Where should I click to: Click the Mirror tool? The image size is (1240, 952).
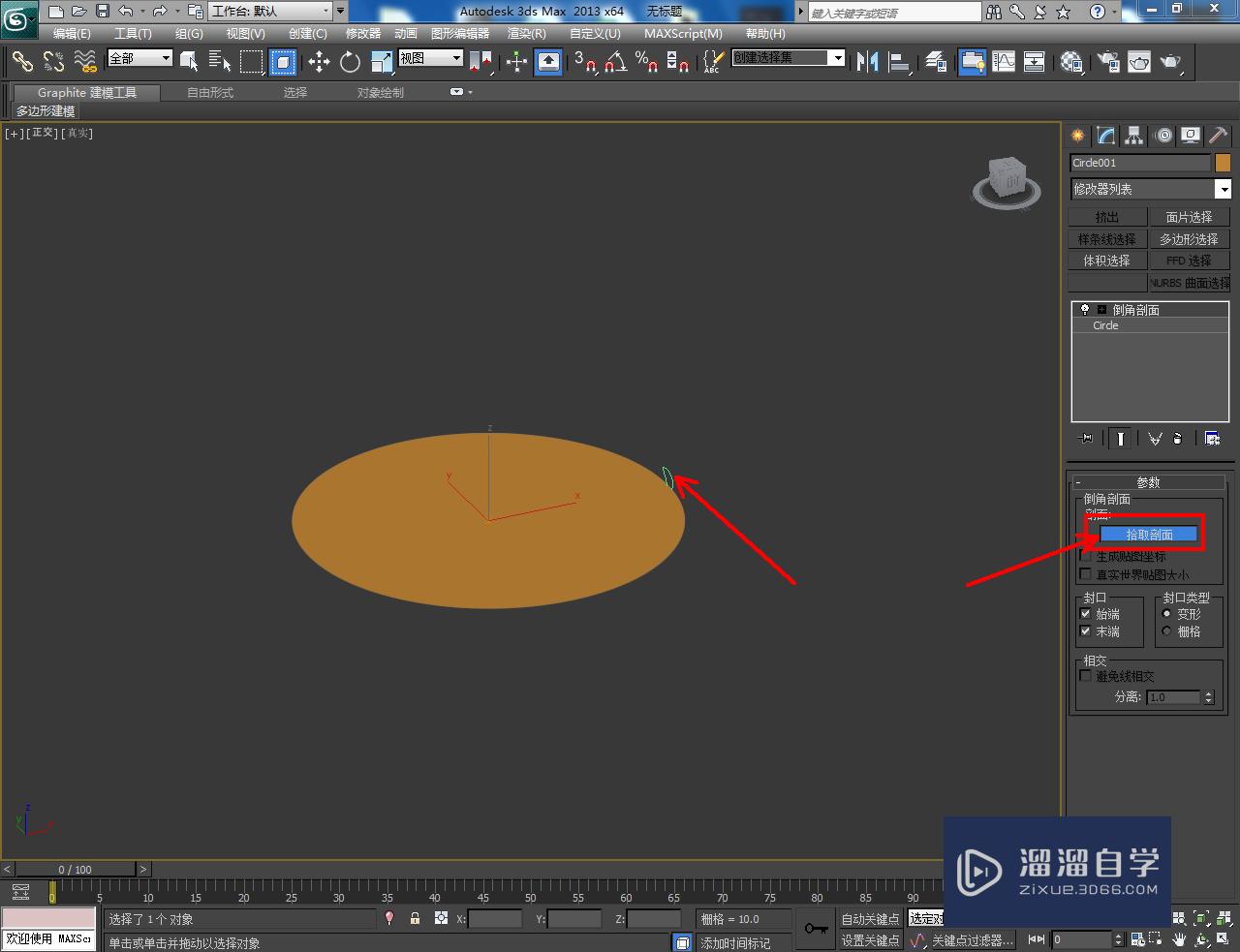click(868, 62)
